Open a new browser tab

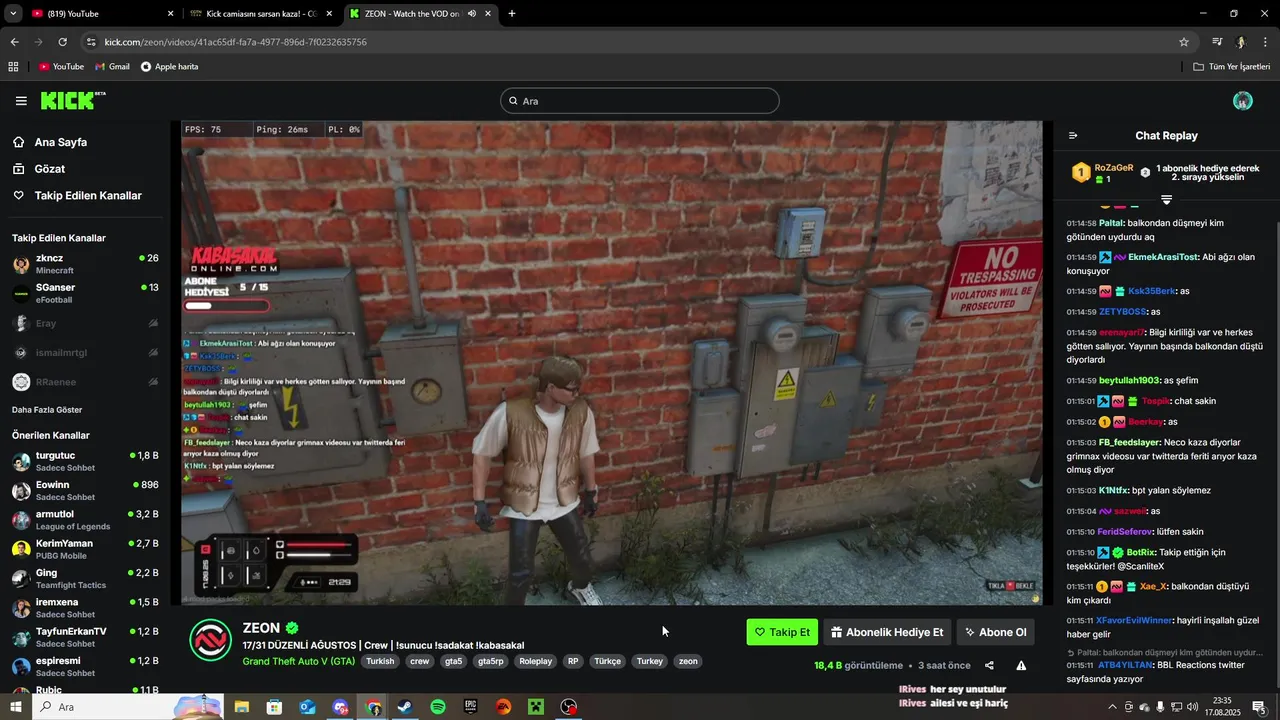click(512, 14)
